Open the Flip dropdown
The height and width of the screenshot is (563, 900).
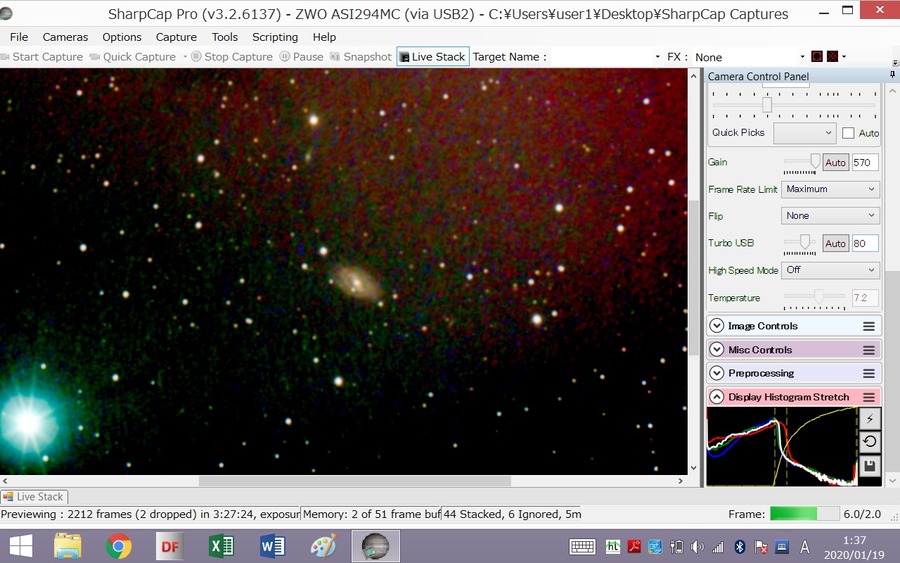(x=830, y=216)
